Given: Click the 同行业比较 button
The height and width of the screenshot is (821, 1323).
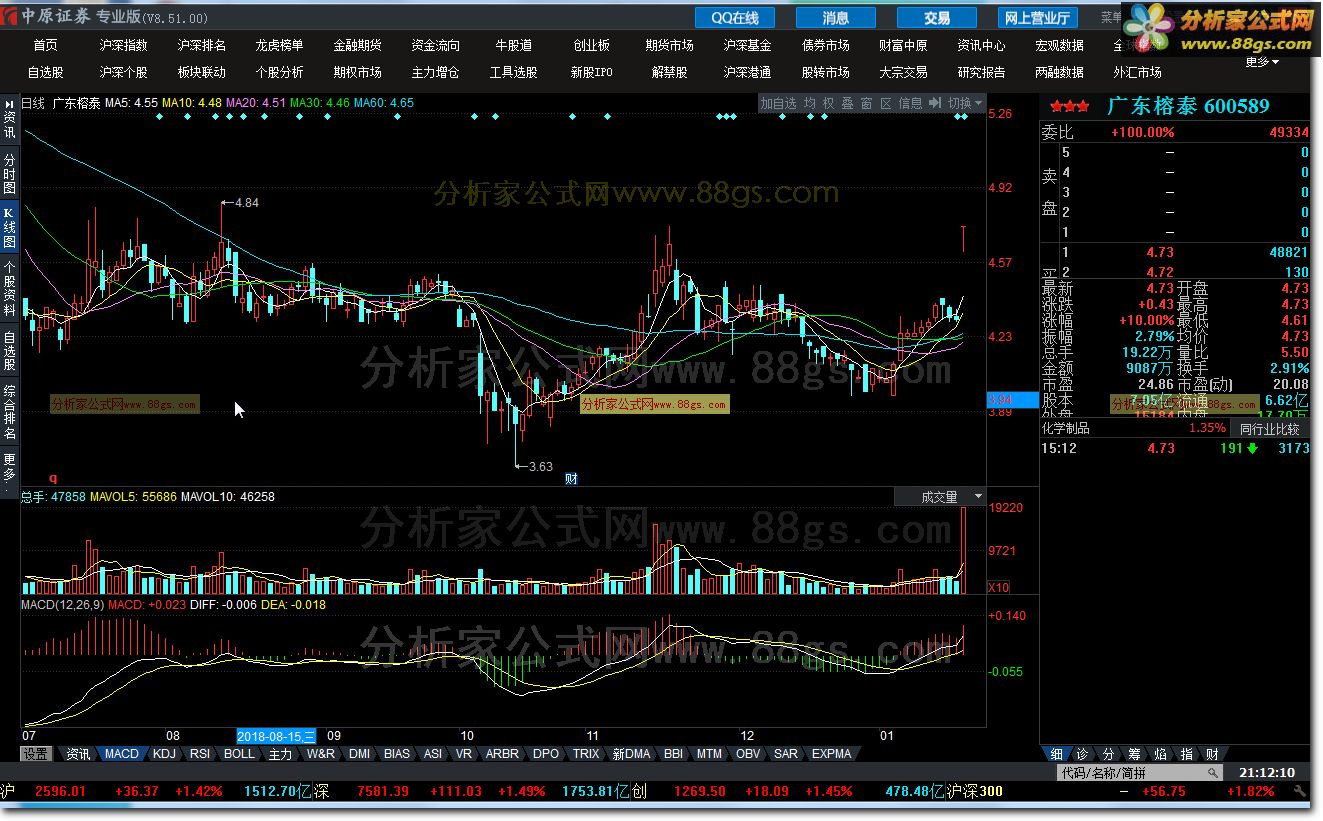Looking at the screenshot, I should click(x=1270, y=429).
